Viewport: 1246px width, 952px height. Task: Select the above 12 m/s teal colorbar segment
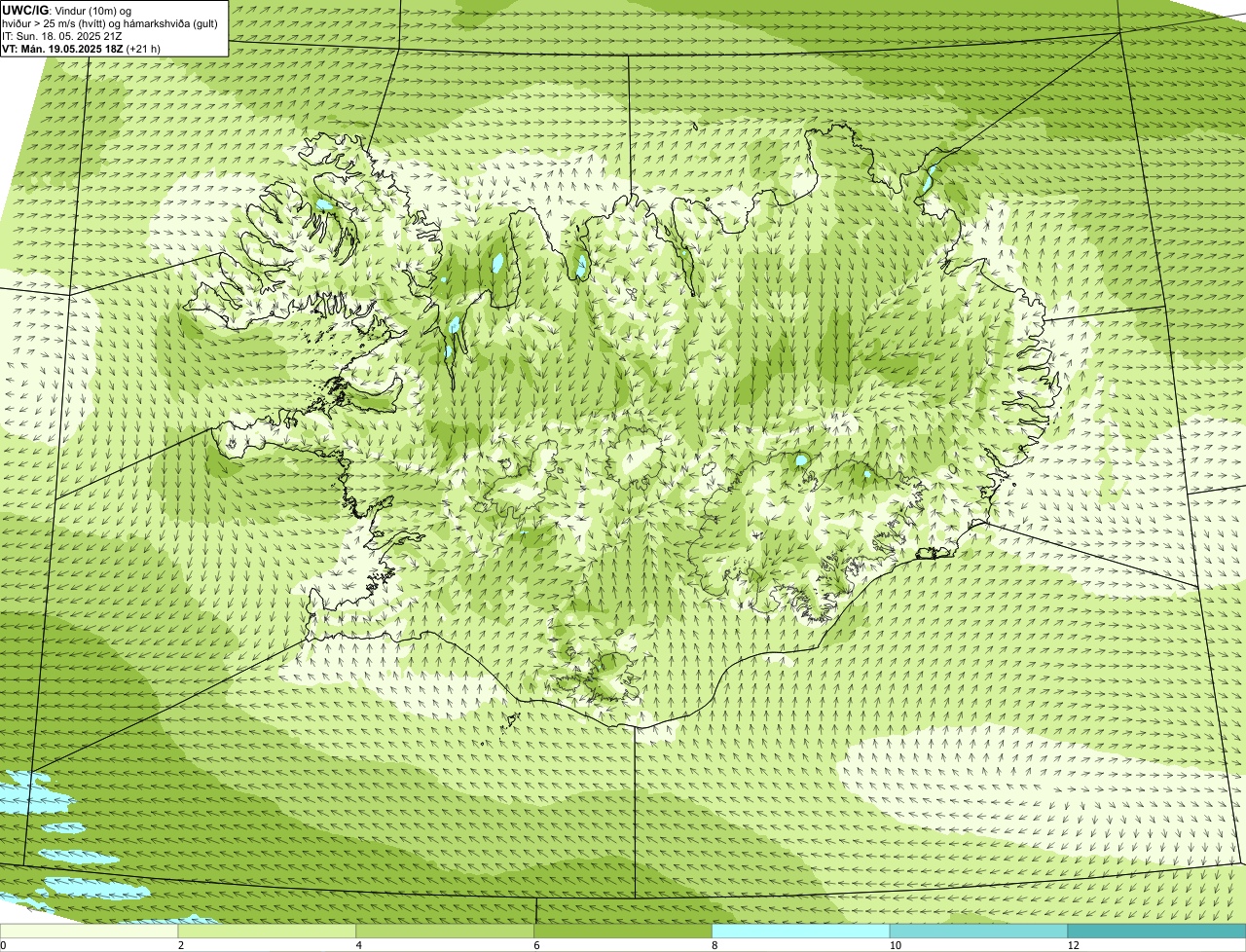point(1157,931)
